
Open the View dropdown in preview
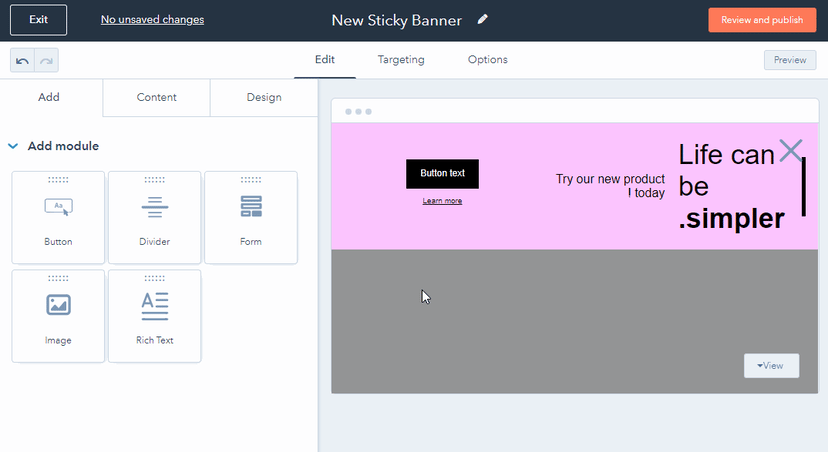point(771,365)
